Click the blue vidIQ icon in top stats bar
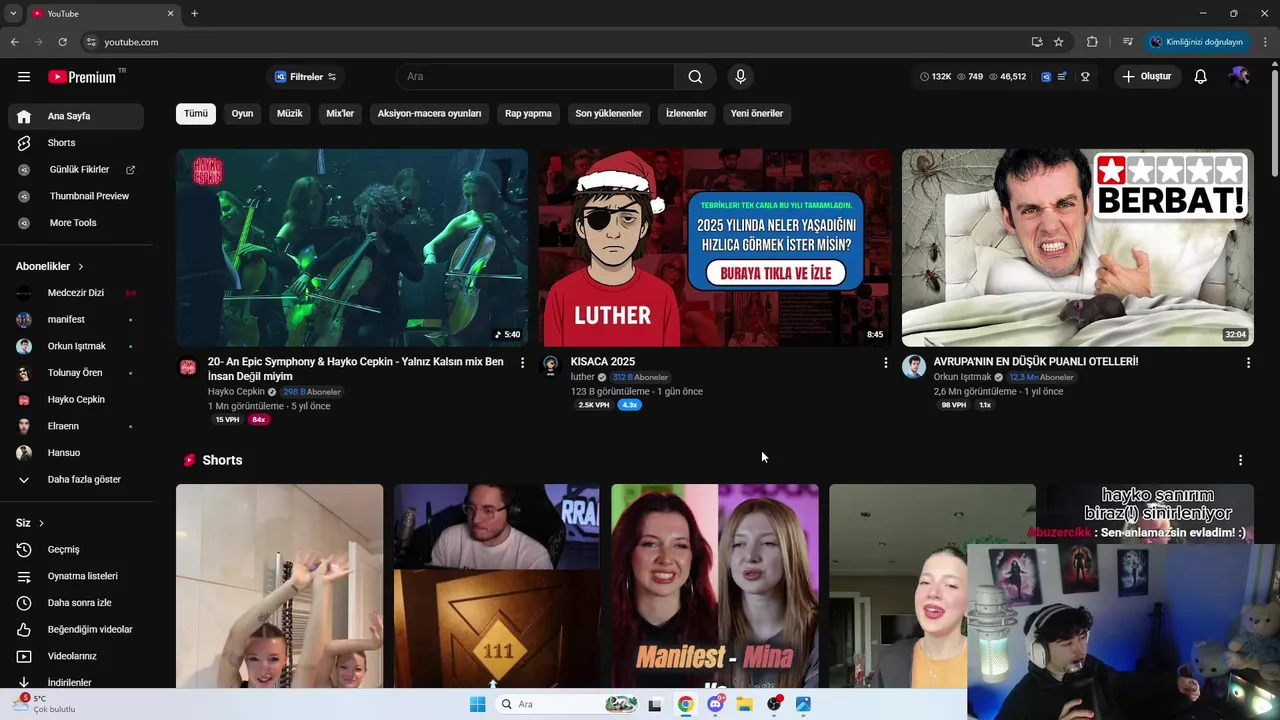1280x720 pixels. [x=1046, y=77]
